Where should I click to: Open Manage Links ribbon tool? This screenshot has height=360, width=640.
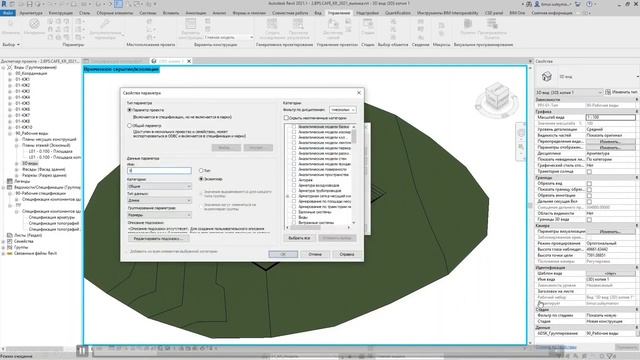333,29
